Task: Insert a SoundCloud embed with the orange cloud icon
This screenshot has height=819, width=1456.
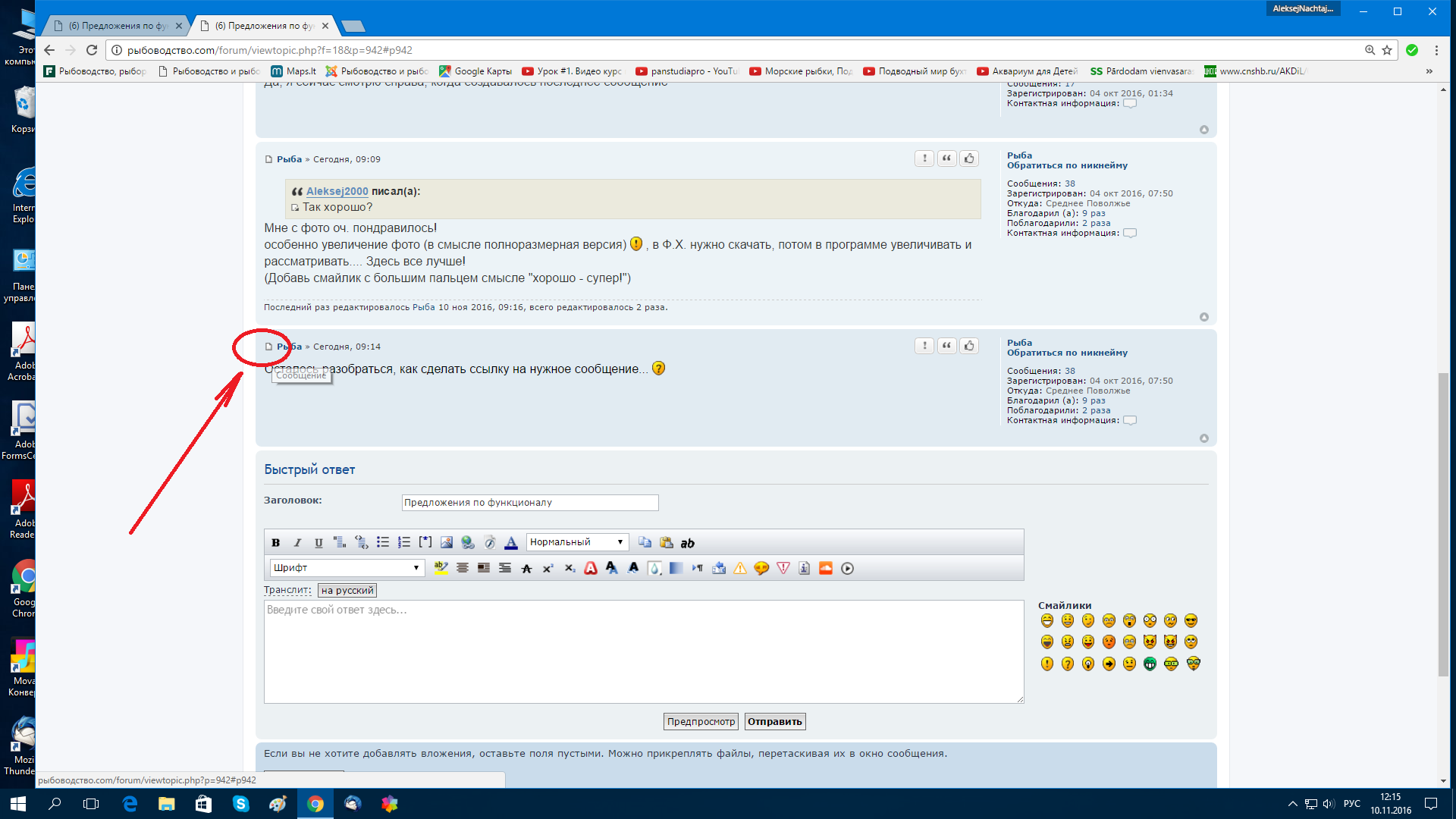Action: [826, 568]
